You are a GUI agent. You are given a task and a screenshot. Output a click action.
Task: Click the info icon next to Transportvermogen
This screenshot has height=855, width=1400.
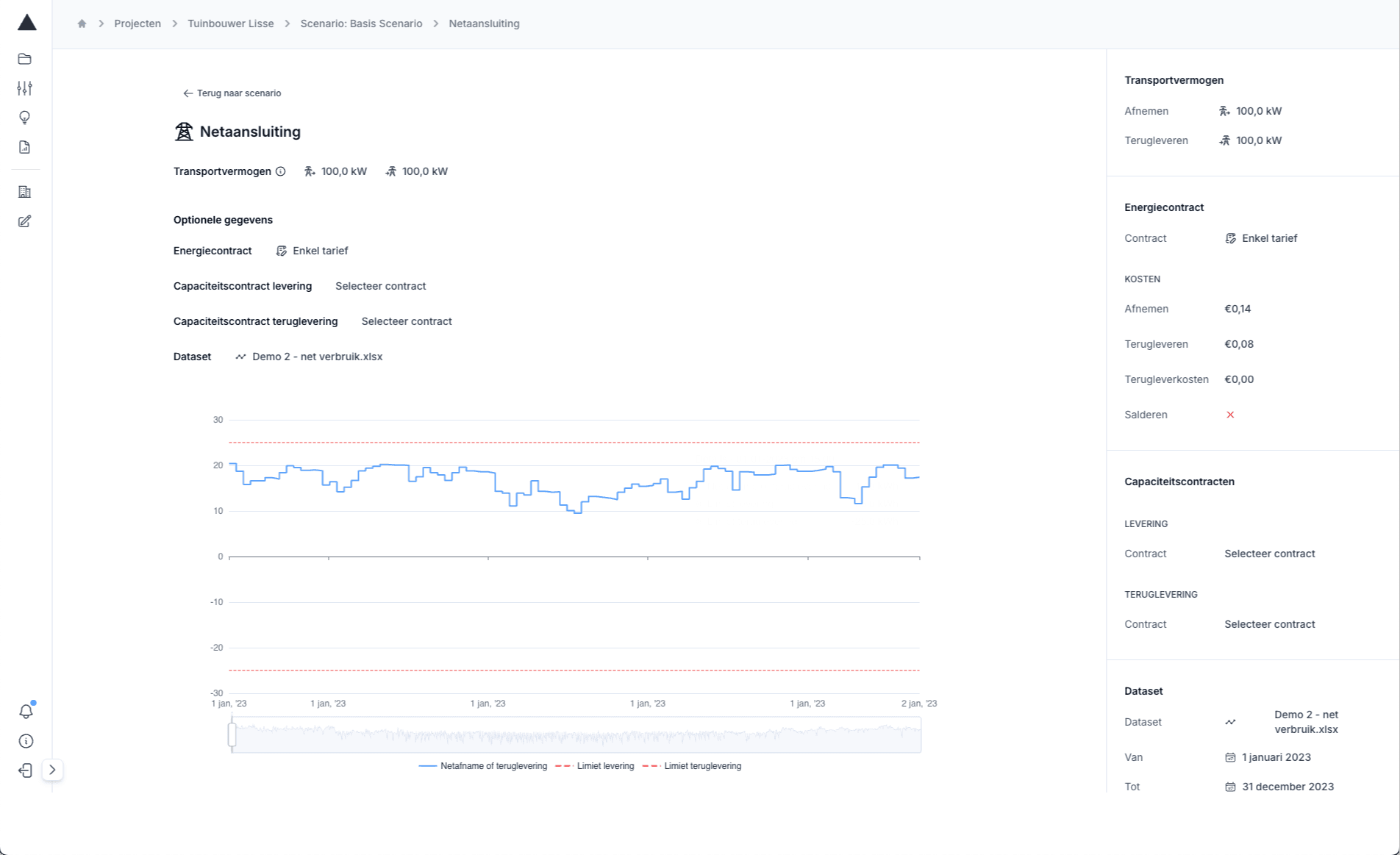click(280, 171)
